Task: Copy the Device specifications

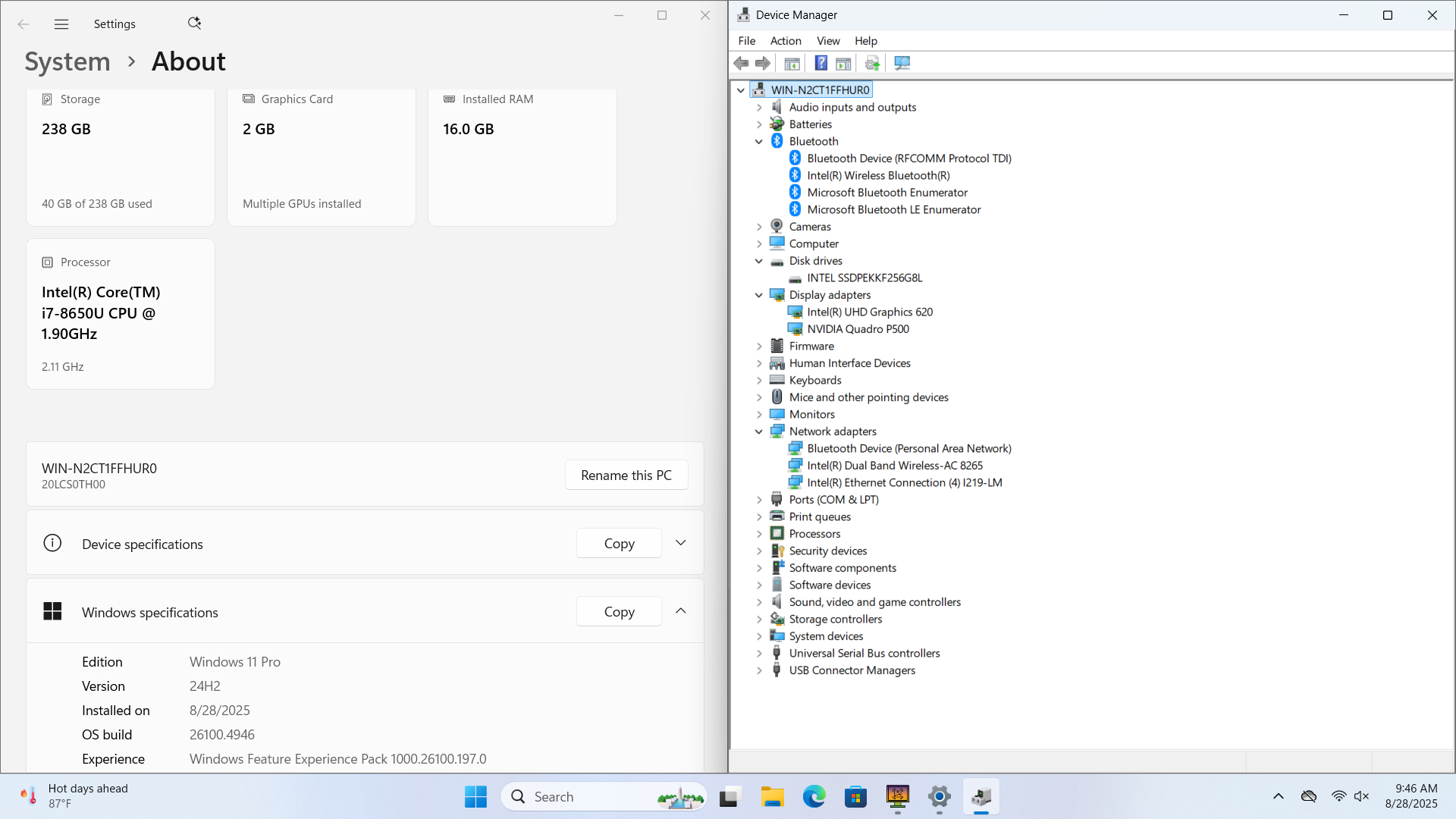Action: pyautogui.click(x=619, y=543)
